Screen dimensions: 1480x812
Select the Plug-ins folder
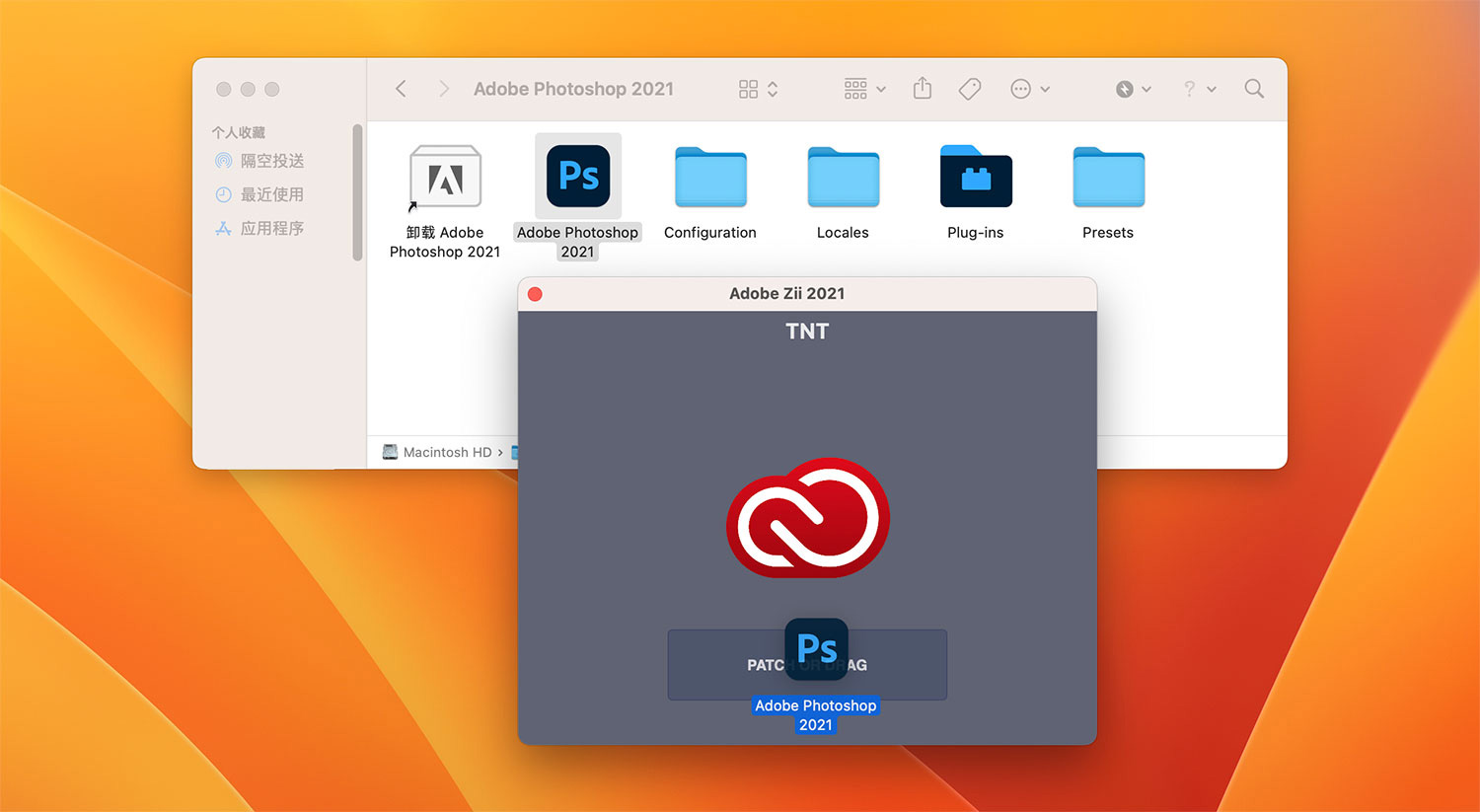pyautogui.click(x=976, y=177)
